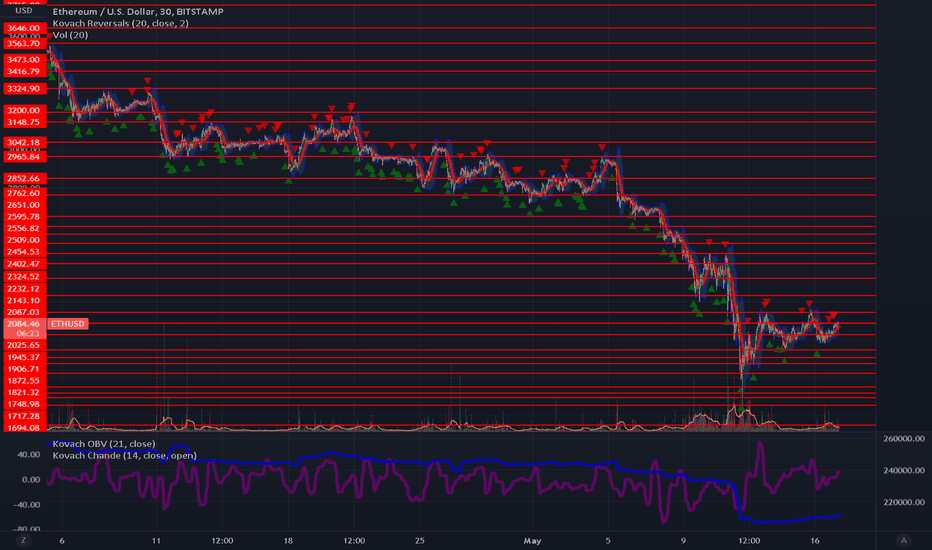The width and height of the screenshot is (932, 550).
Task: Click the date 9 on time axis
Action: point(683,540)
